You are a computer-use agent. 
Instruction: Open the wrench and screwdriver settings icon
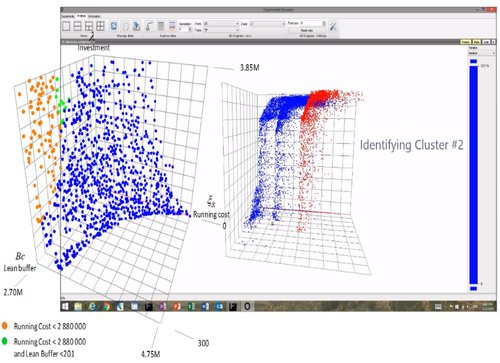point(332,26)
